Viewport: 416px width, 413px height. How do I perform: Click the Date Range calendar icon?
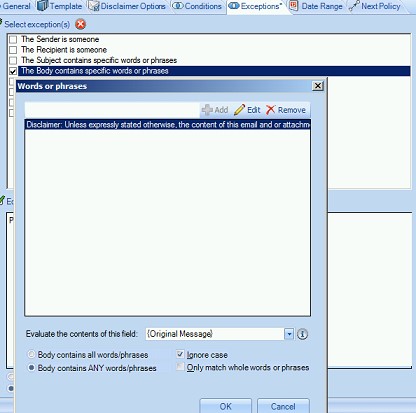coord(294,6)
